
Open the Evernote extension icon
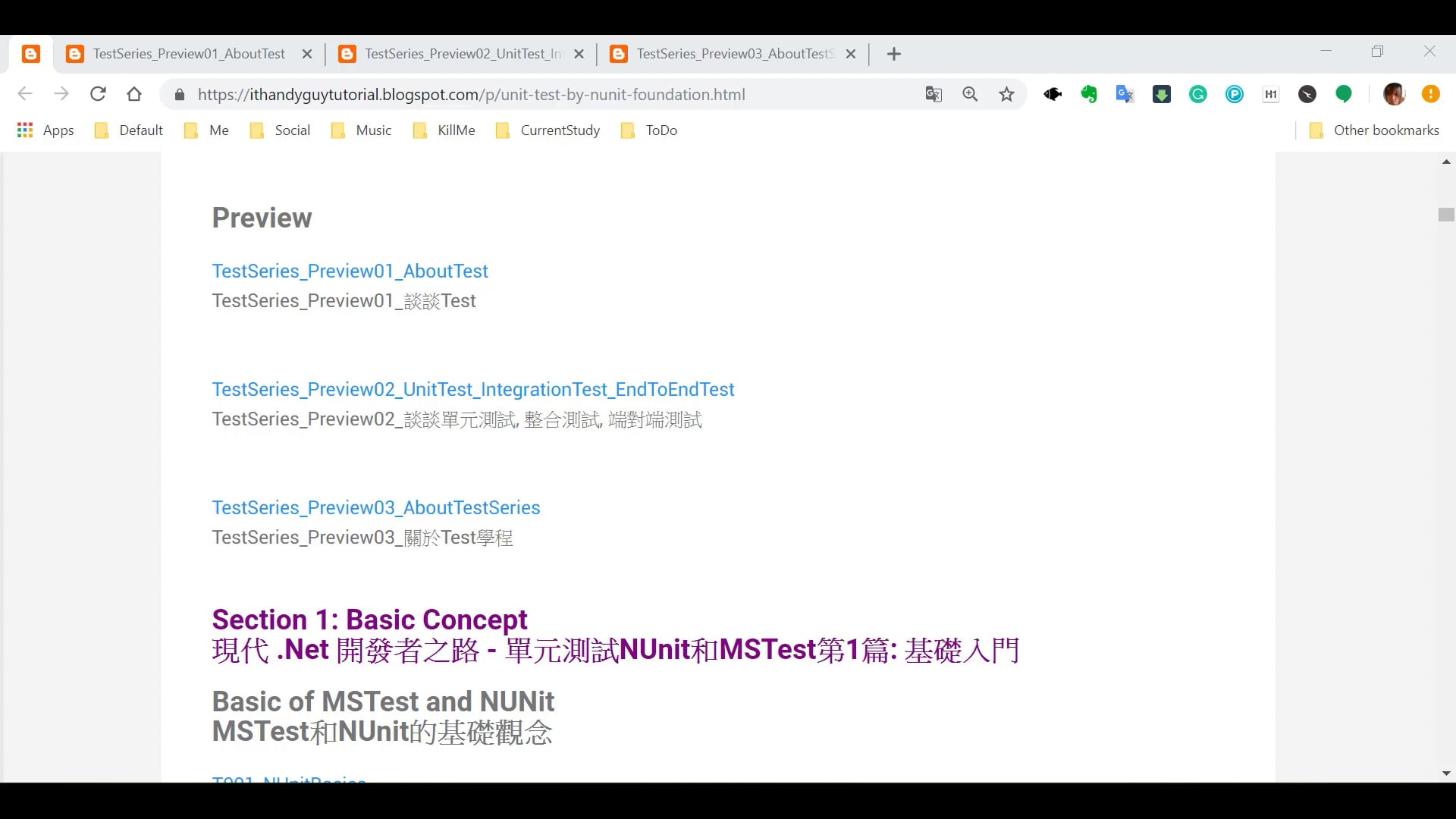pos(1089,94)
